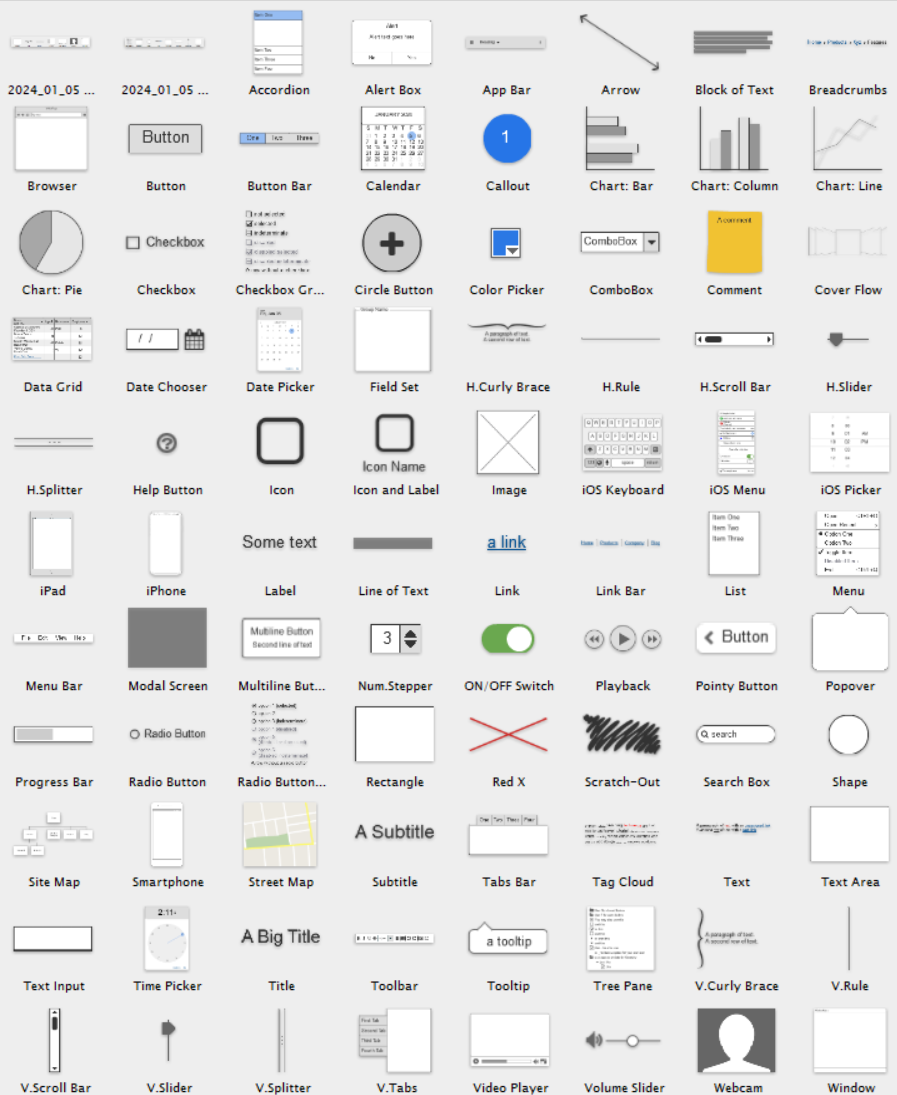The image size is (897, 1095).
Task: Select the Chart: Pie icon
Action: click(x=51, y=242)
